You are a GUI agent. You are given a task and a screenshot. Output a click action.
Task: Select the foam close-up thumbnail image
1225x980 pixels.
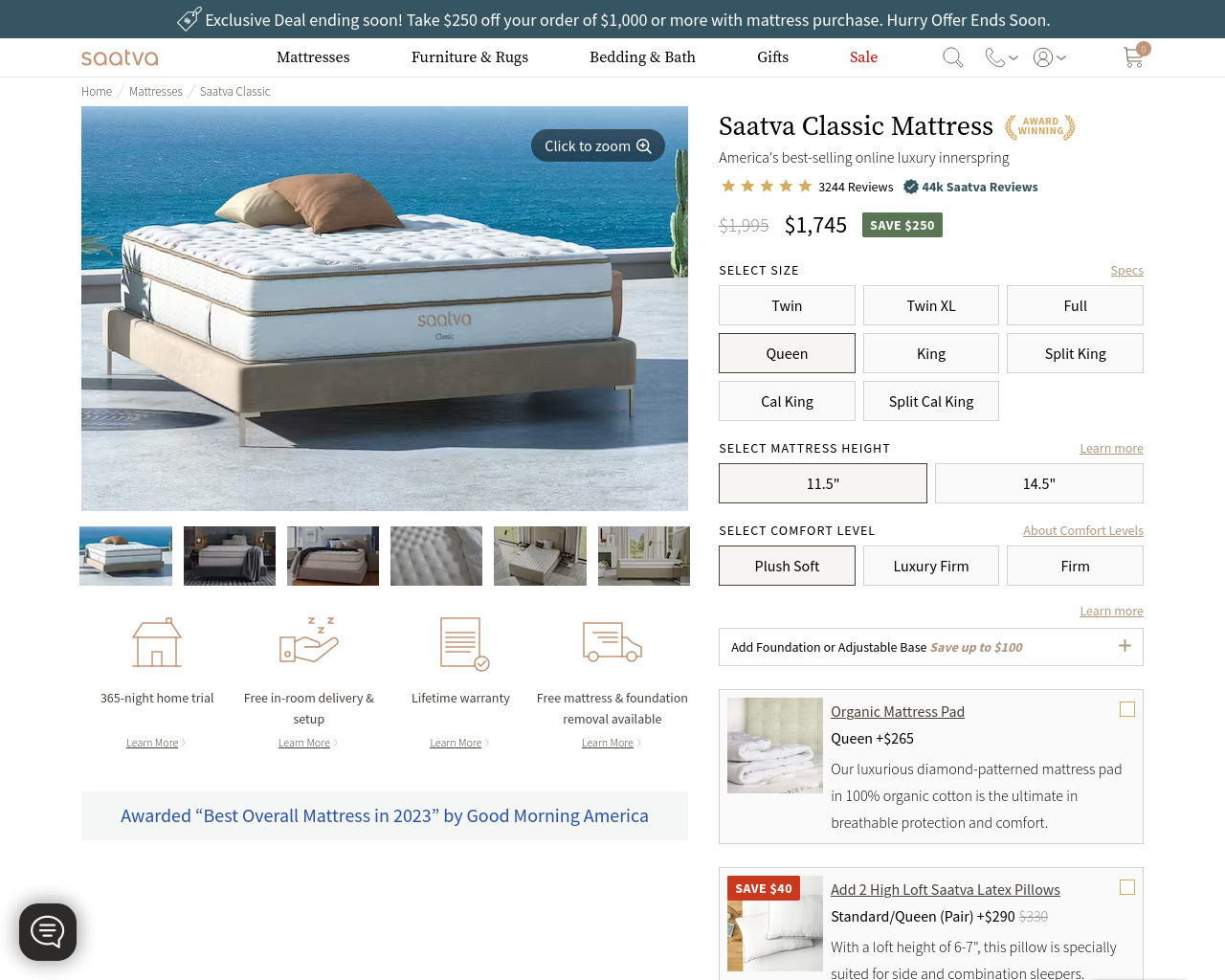click(436, 556)
